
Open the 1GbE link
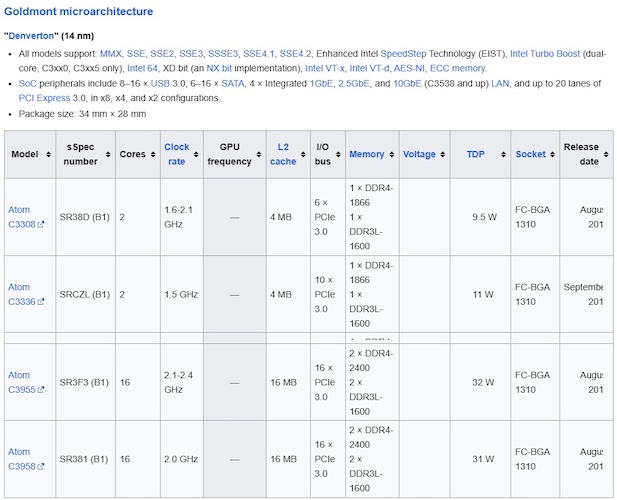tap(321, 83)
